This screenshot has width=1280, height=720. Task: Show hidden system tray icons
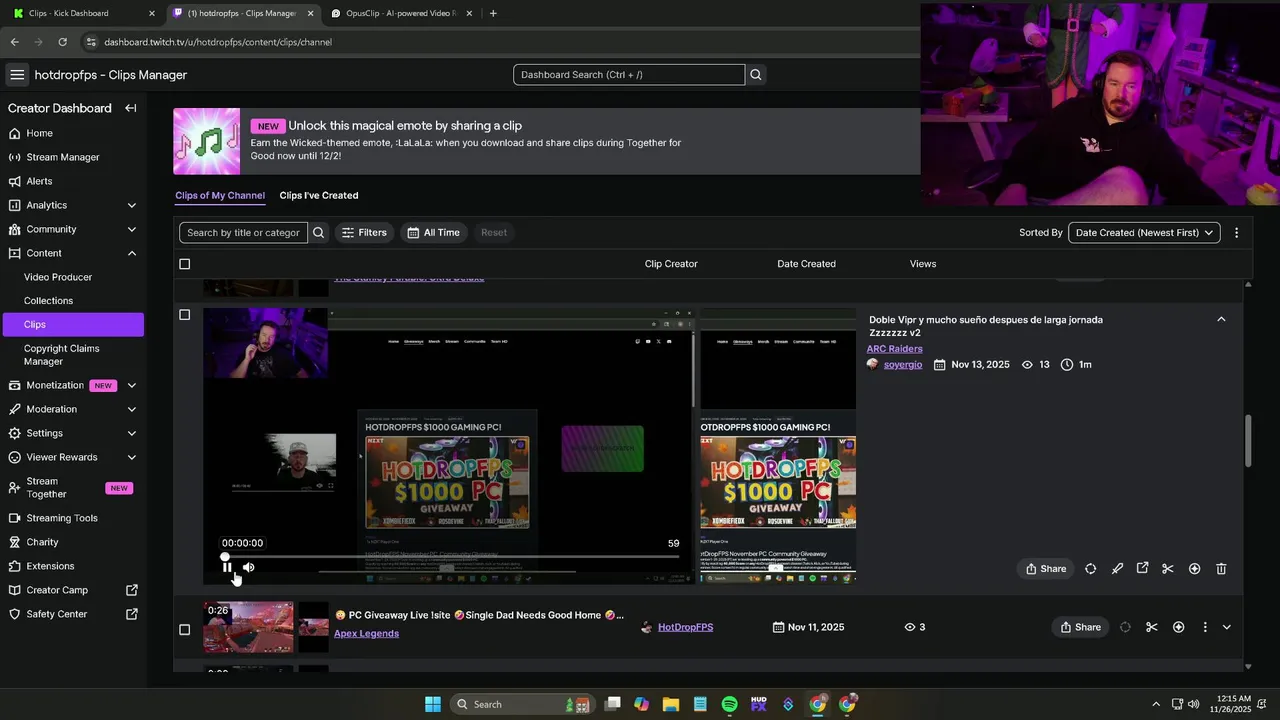pyautogui.click(x=1156, y=704)
